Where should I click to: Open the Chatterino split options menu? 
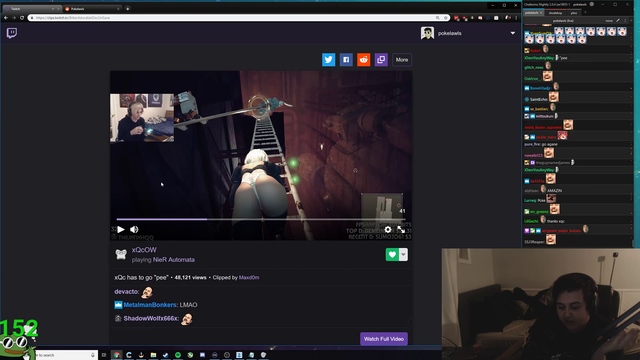coord(624,20)
